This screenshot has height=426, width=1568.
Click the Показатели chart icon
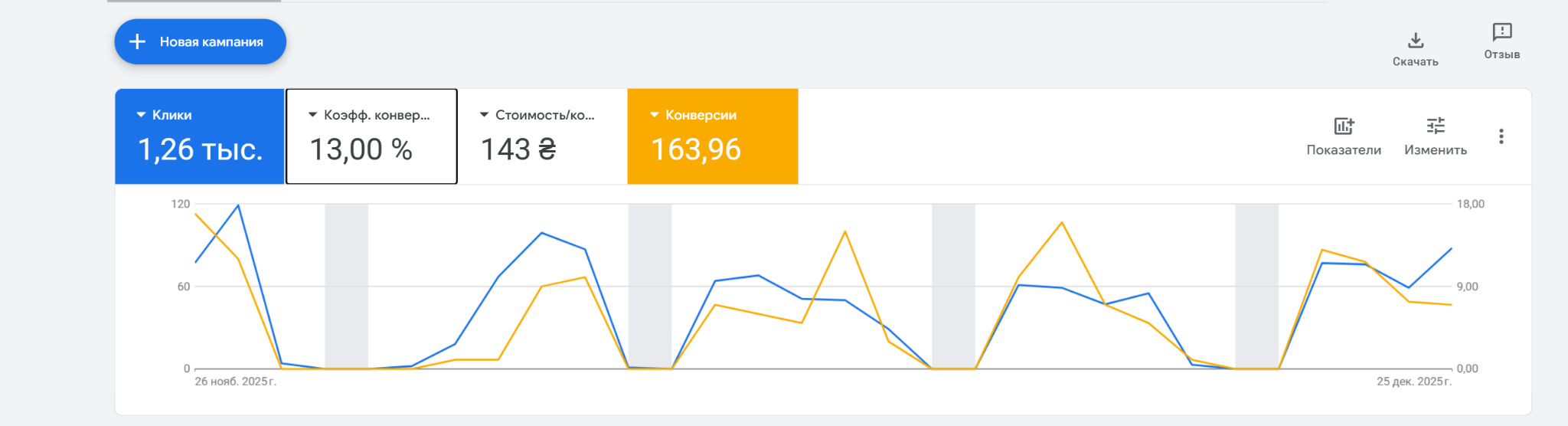[1344, 126]
